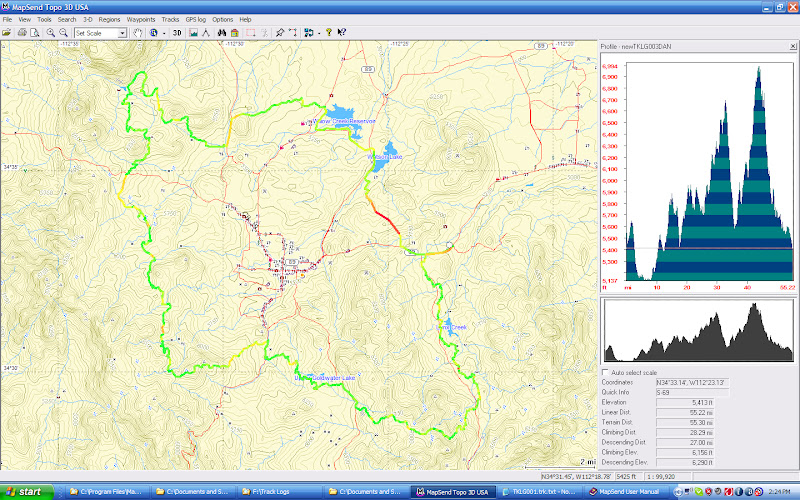The width and height of the screenshot is (800, 500).
Task: Select the Zoom In magnifier tool
Action: point(51,33)
